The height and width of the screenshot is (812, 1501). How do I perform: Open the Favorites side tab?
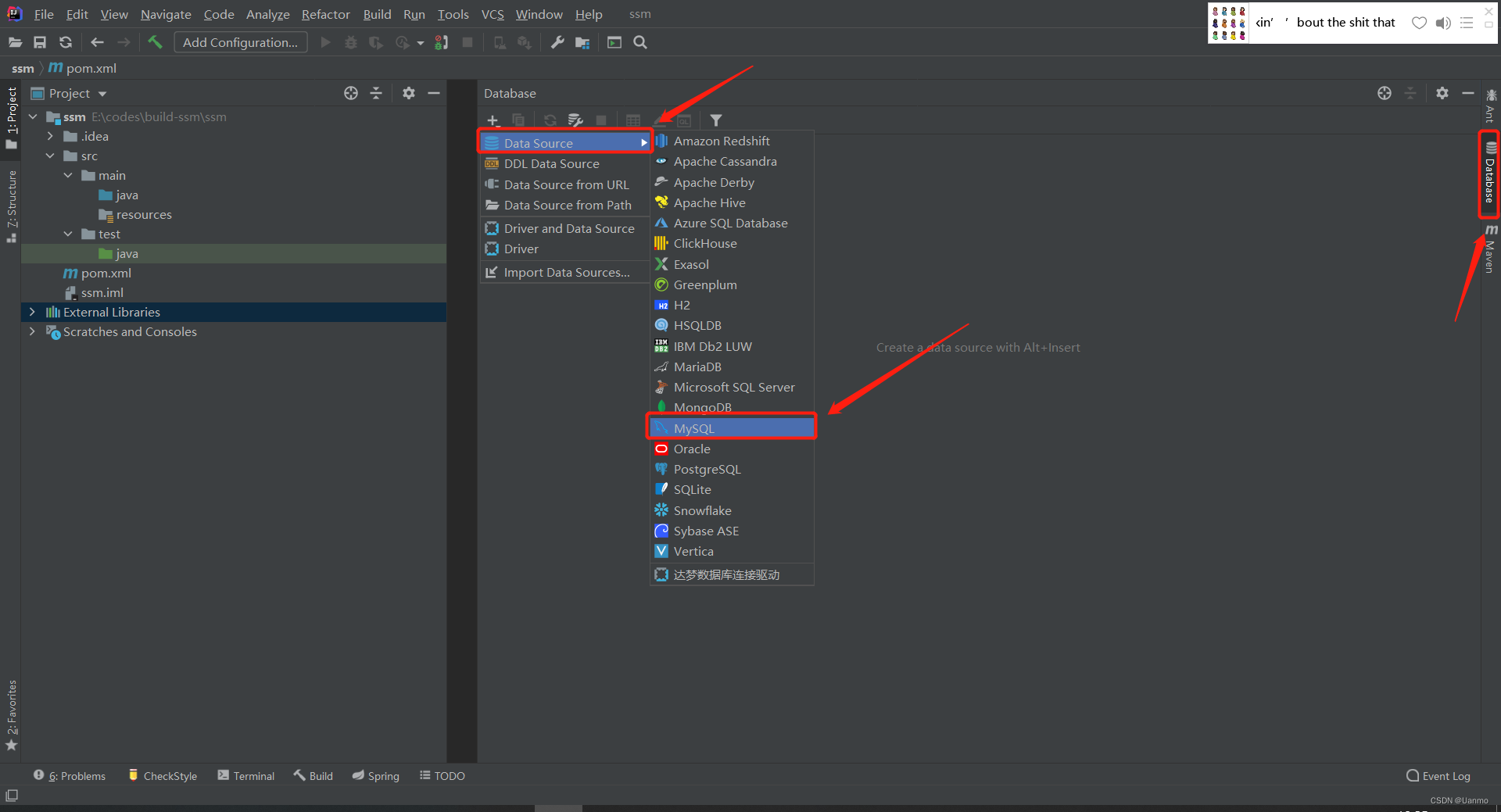coord(12,714)
